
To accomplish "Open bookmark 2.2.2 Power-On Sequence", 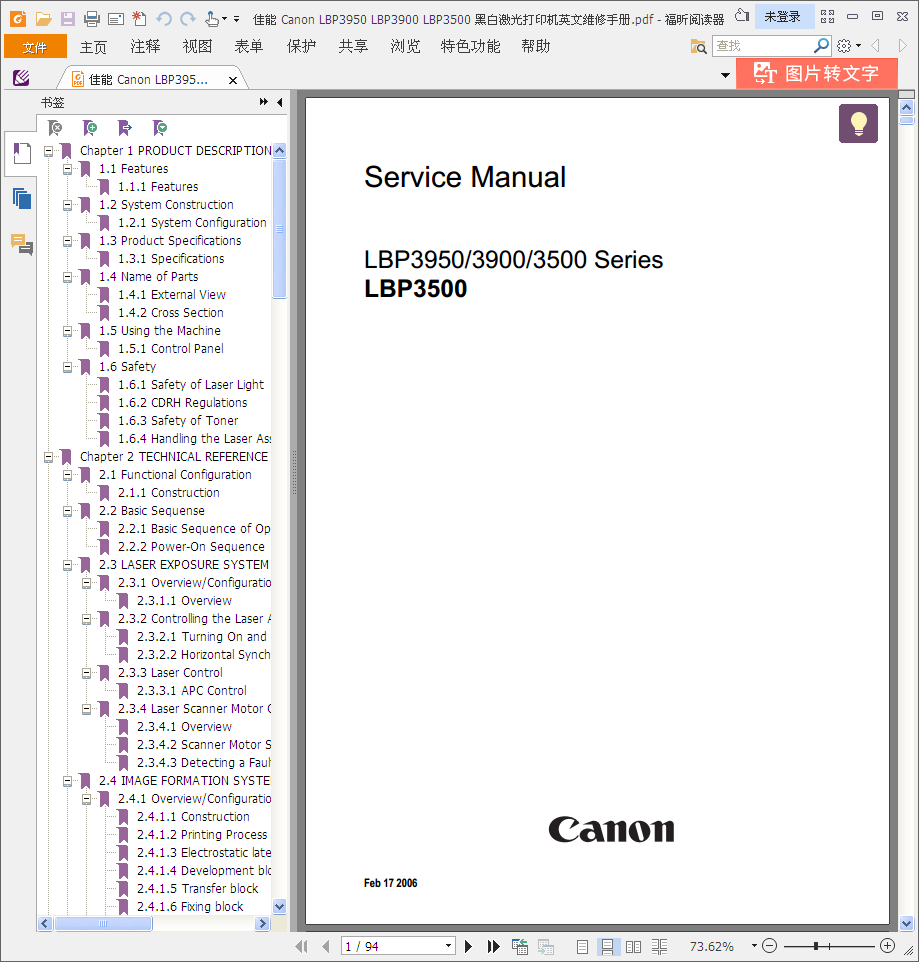I will (x=191, y=547).
